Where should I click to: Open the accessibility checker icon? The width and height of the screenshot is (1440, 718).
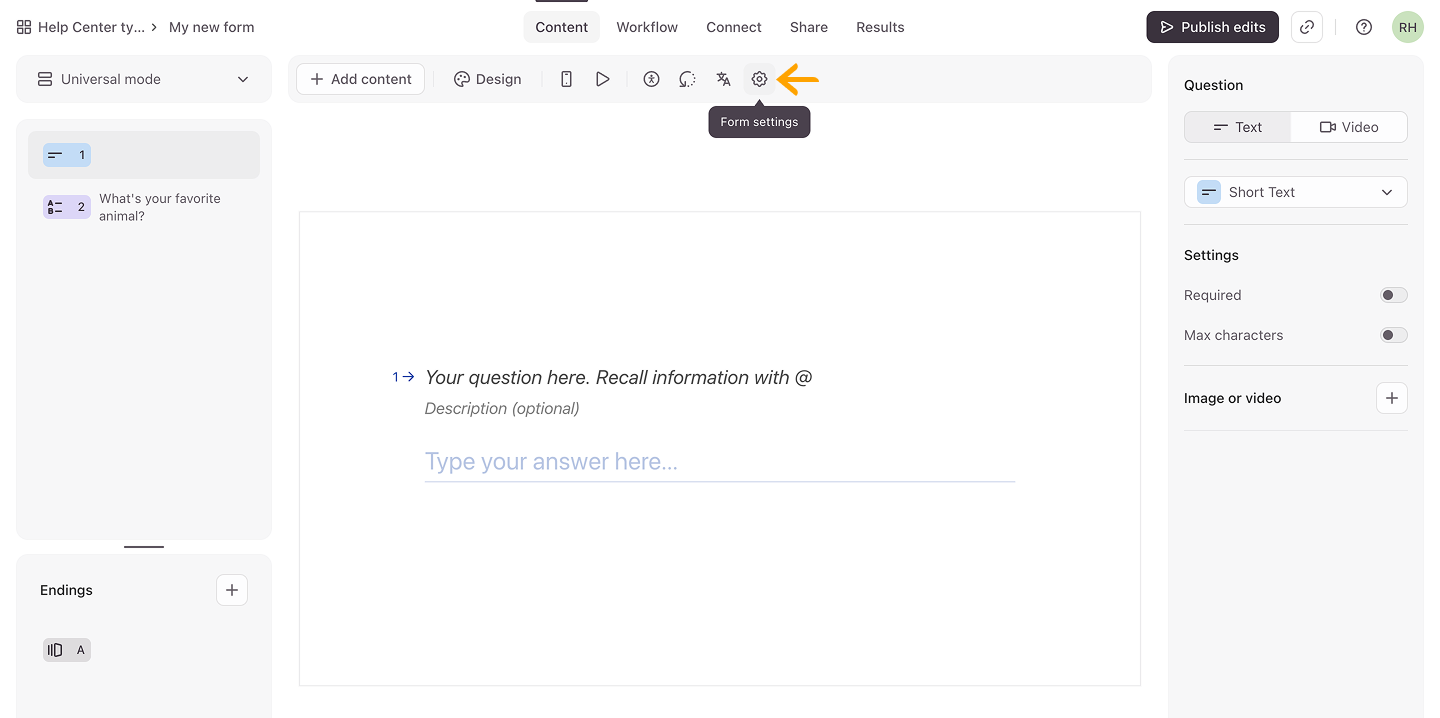coord(651,79)
